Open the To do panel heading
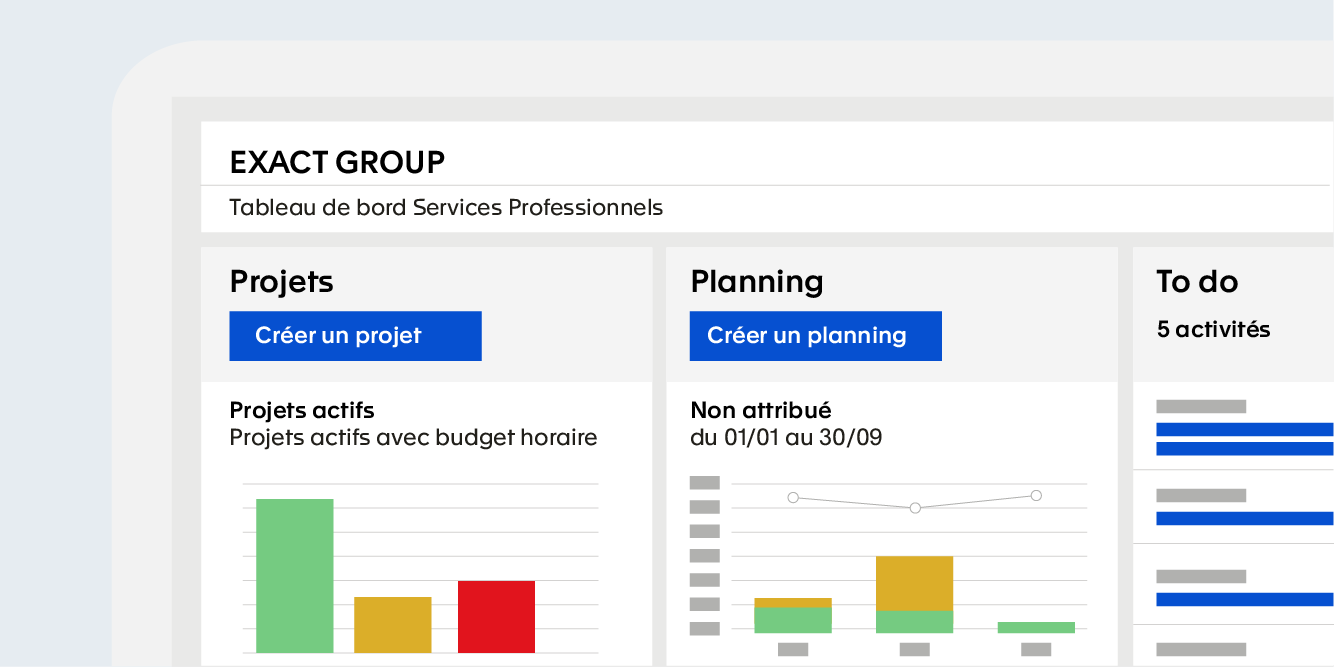 [x=1197, y=282]
